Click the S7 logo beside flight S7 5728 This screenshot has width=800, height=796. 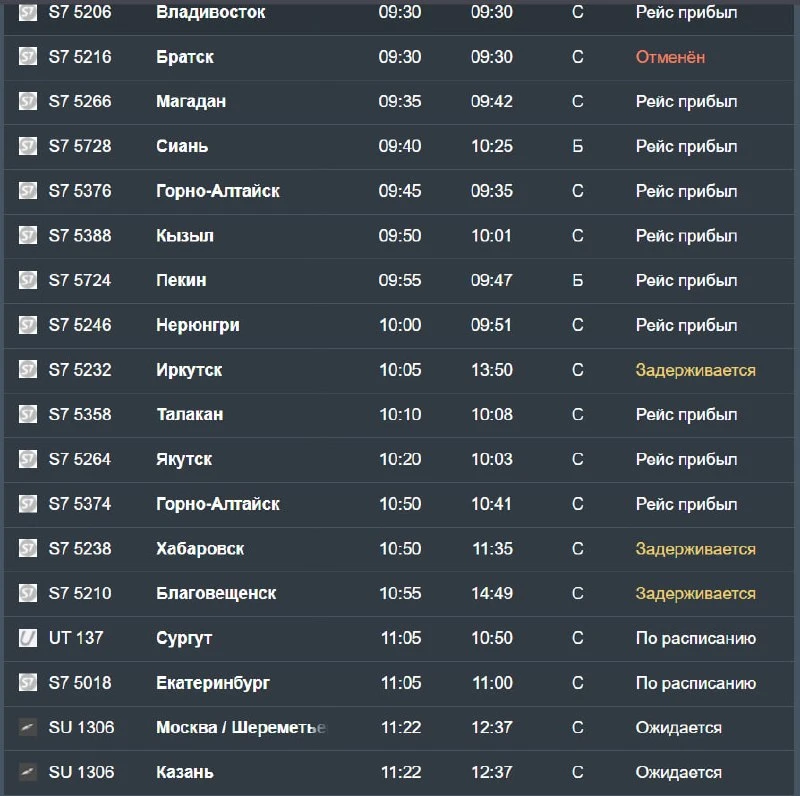tap(28, 146)
